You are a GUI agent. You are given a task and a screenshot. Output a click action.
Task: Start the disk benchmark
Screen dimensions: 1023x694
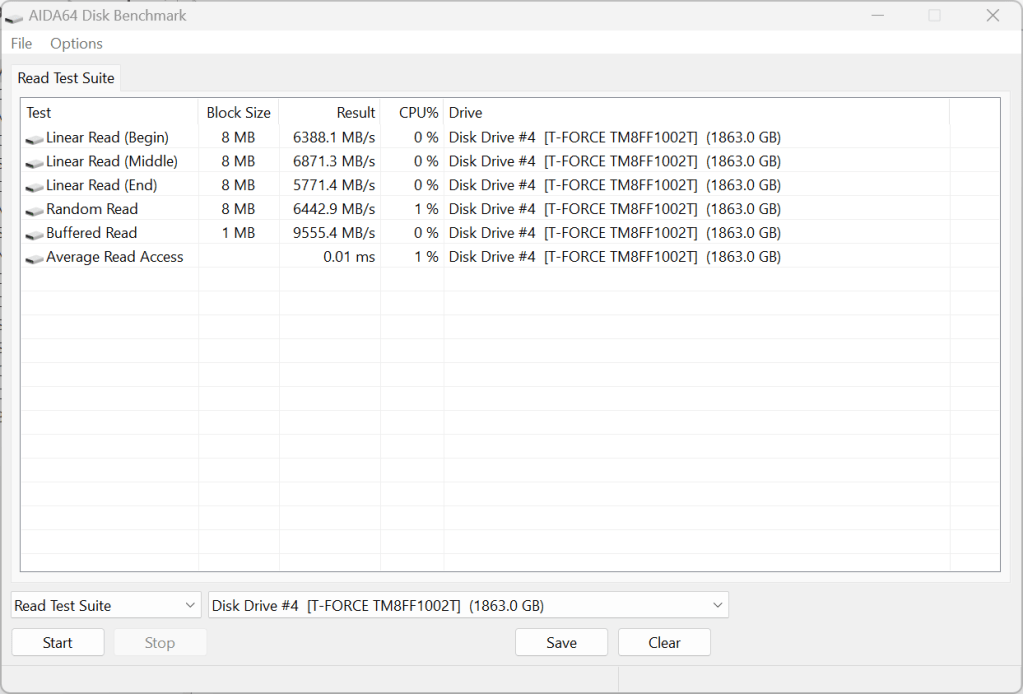pyautogui.click(x=57, y=642)
